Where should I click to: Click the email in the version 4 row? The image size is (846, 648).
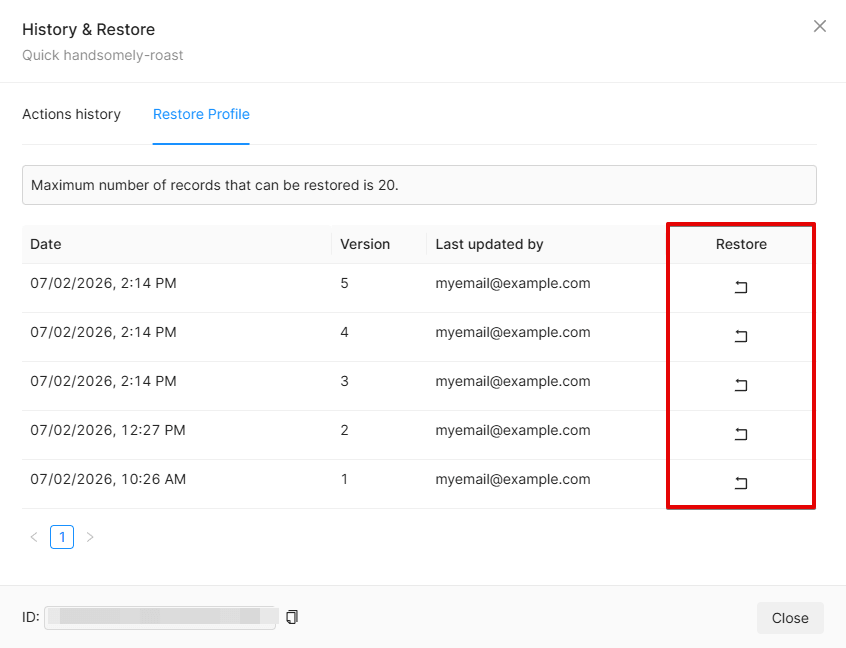[x=513, y=332]
